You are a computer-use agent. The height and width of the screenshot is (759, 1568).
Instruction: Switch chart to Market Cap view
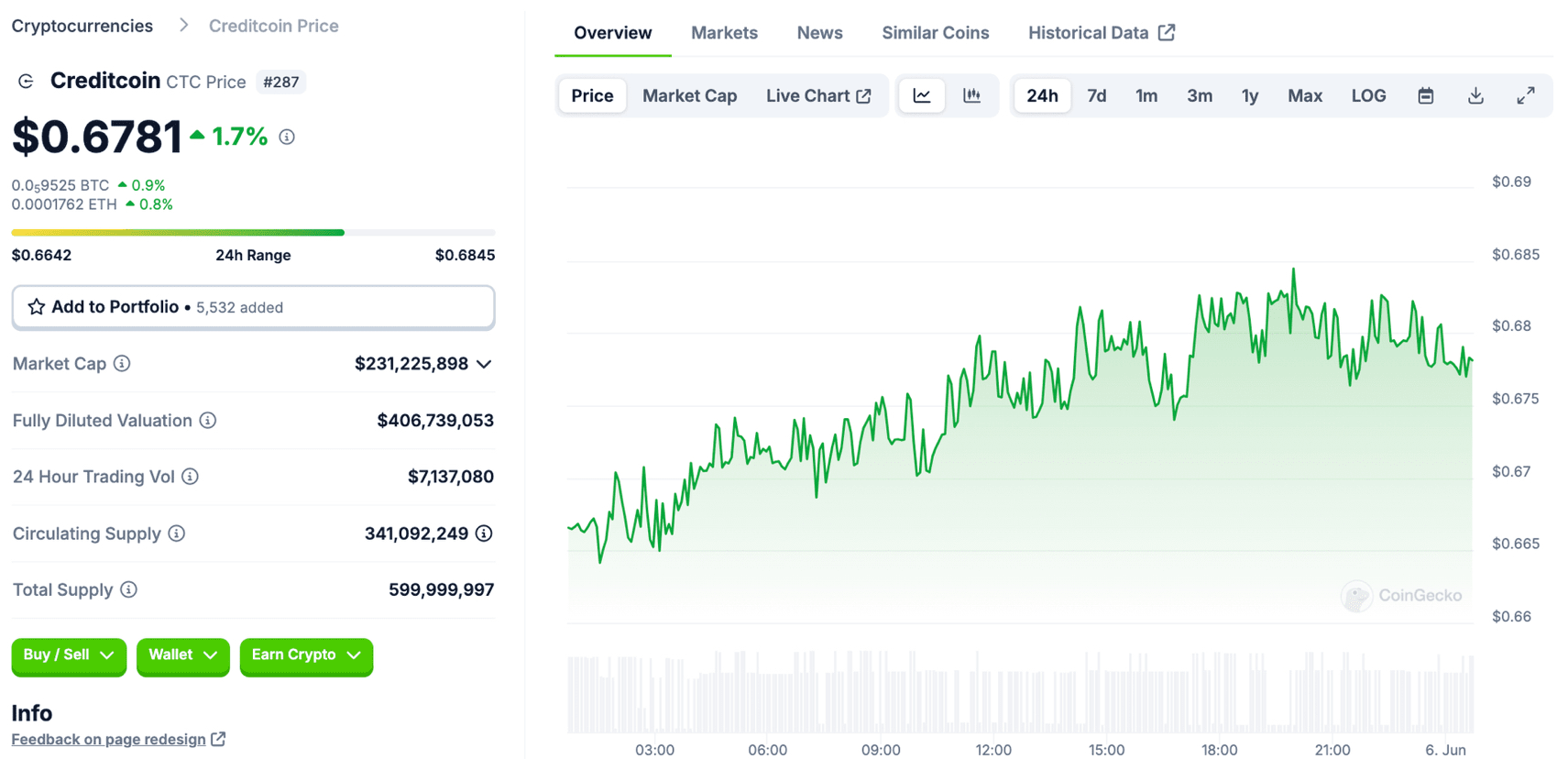point(689,95)
